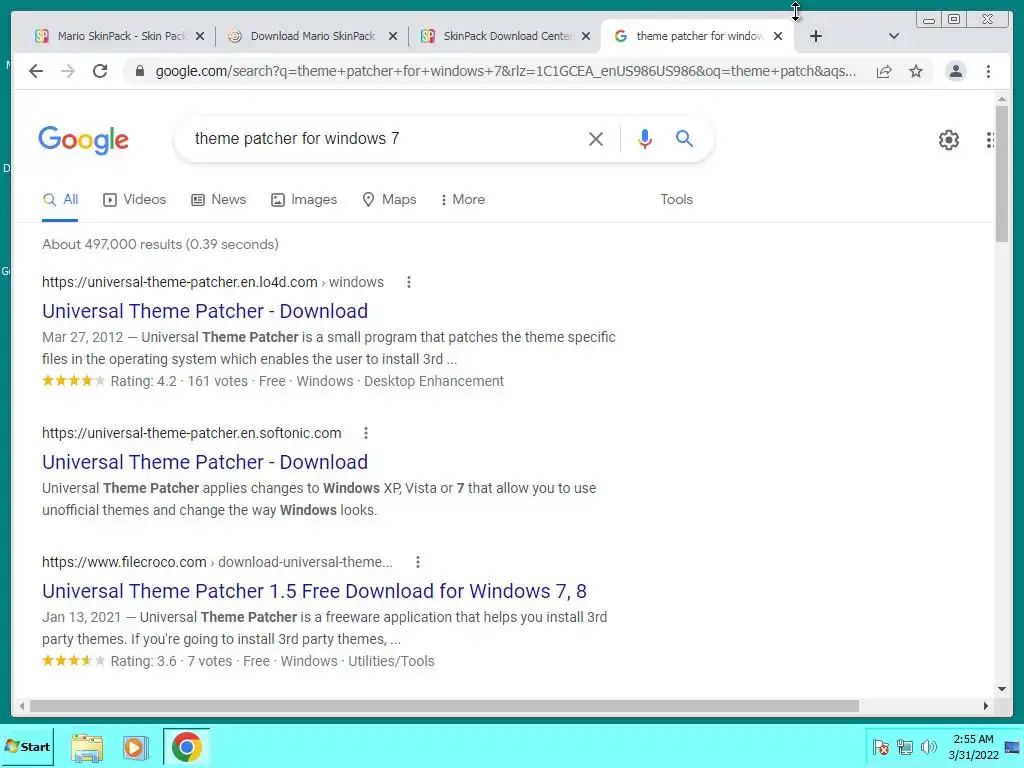Screen dimensions: 1024x768
Task: Open the Windows Start menu
Action: pyautogui.click(x=27, y=747)
